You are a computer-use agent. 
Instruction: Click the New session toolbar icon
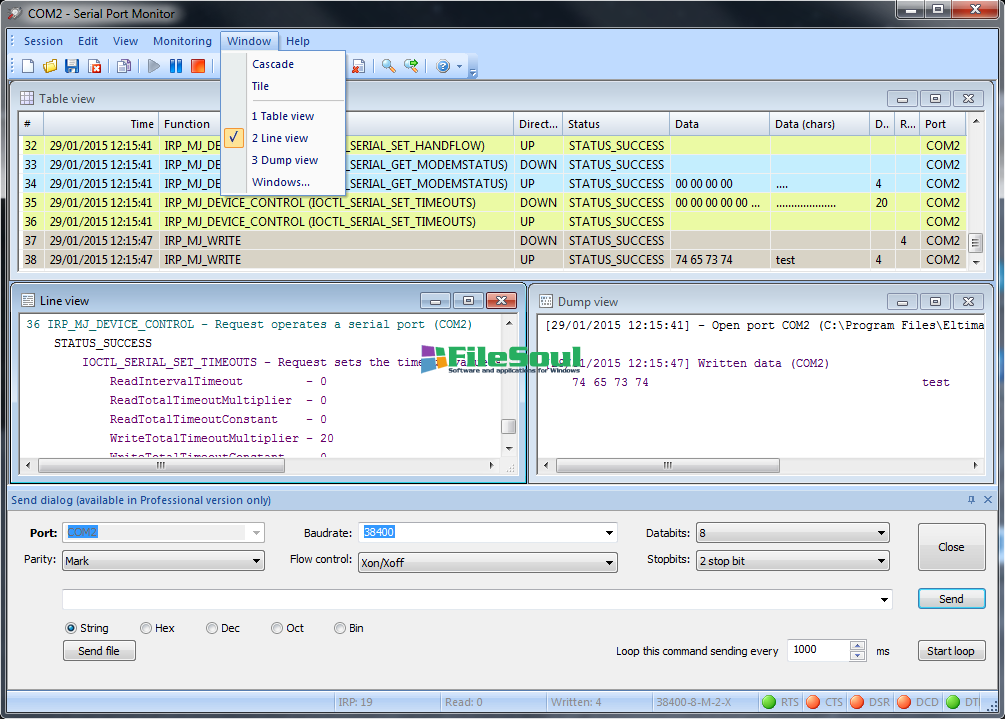click(28, 66)
